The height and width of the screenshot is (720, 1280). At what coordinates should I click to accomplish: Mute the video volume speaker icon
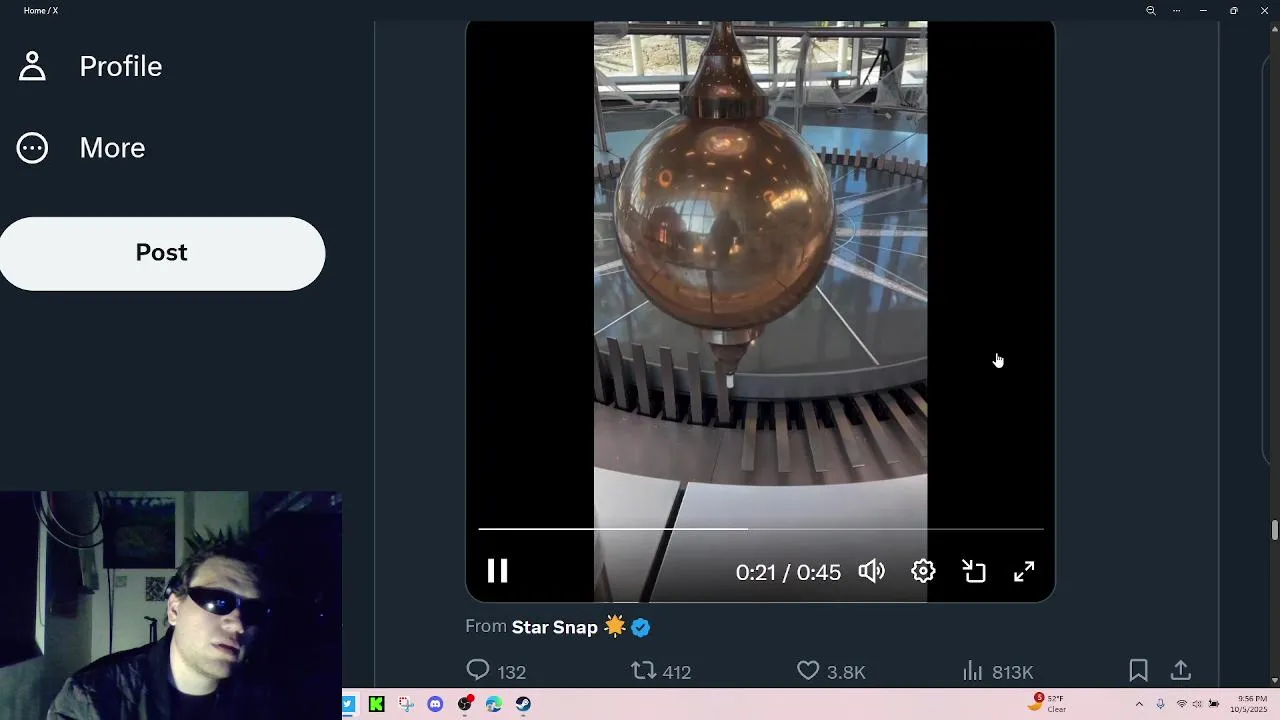(x=871, y=571)
